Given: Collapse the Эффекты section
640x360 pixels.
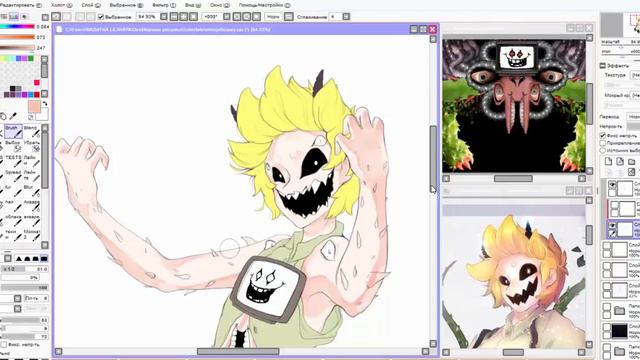Looking at the screenshot, I should (x=603, y=65).
